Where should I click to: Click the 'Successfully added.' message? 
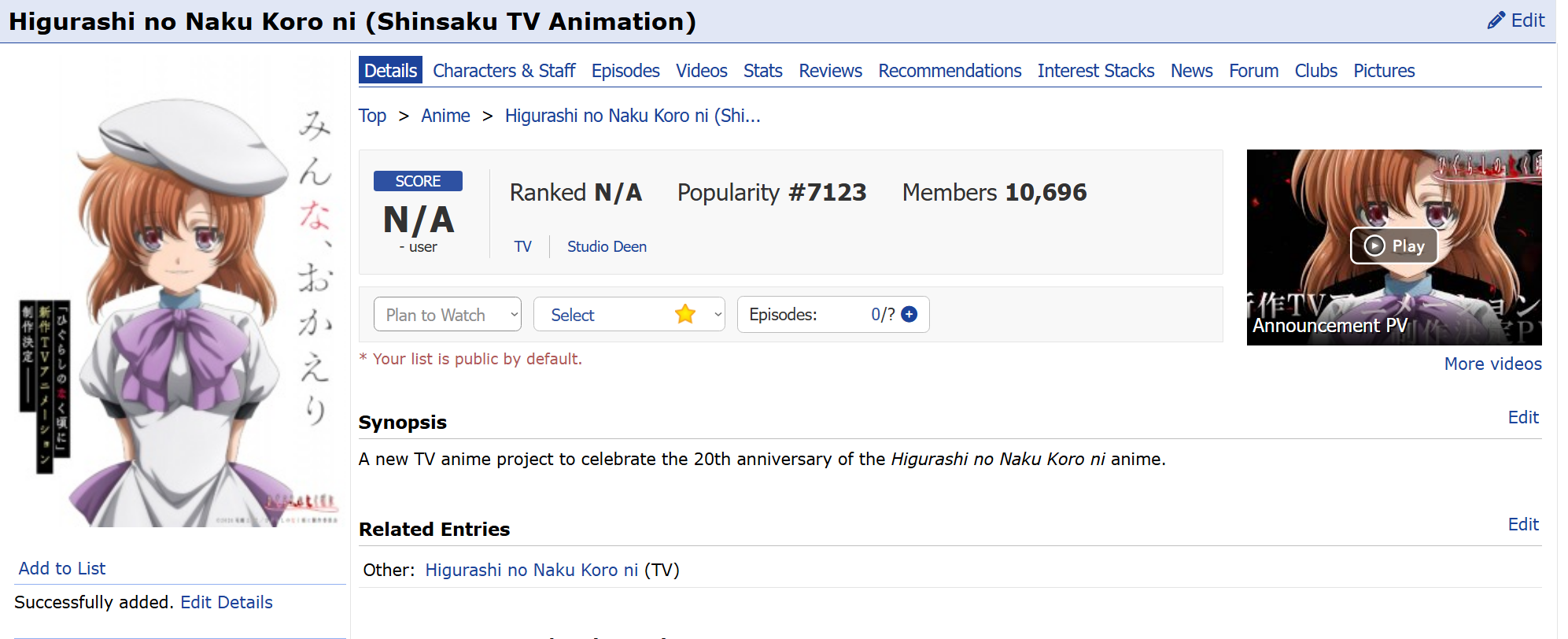coord(94,602)
